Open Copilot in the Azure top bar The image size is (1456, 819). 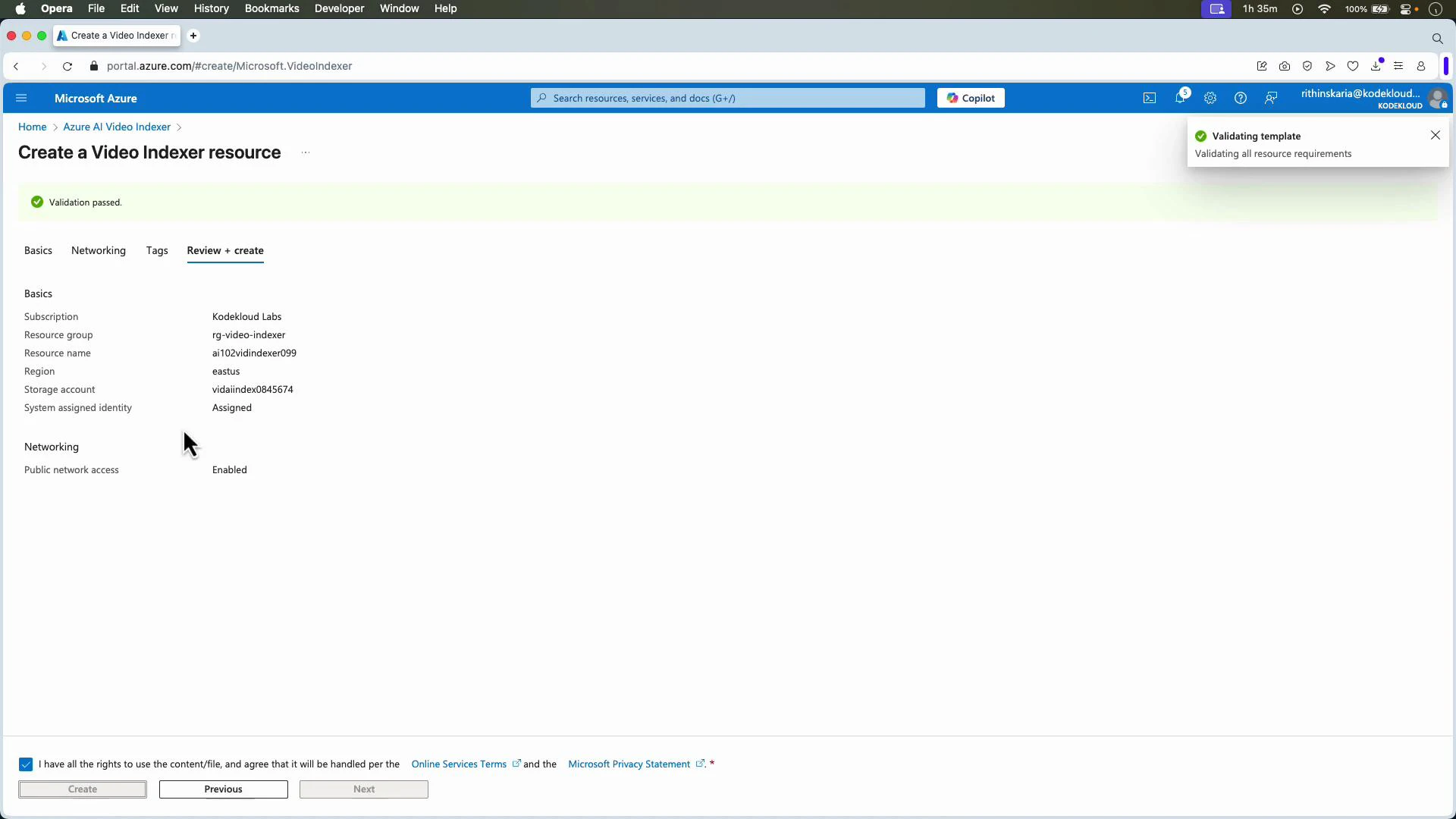[x=971, y=98]
